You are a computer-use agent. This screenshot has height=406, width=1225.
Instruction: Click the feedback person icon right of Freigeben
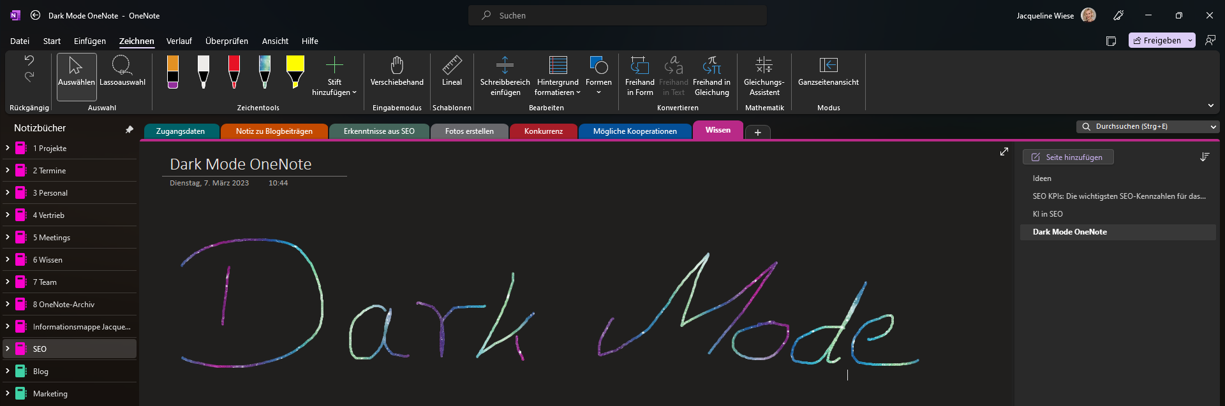[x=1210, y=41]
